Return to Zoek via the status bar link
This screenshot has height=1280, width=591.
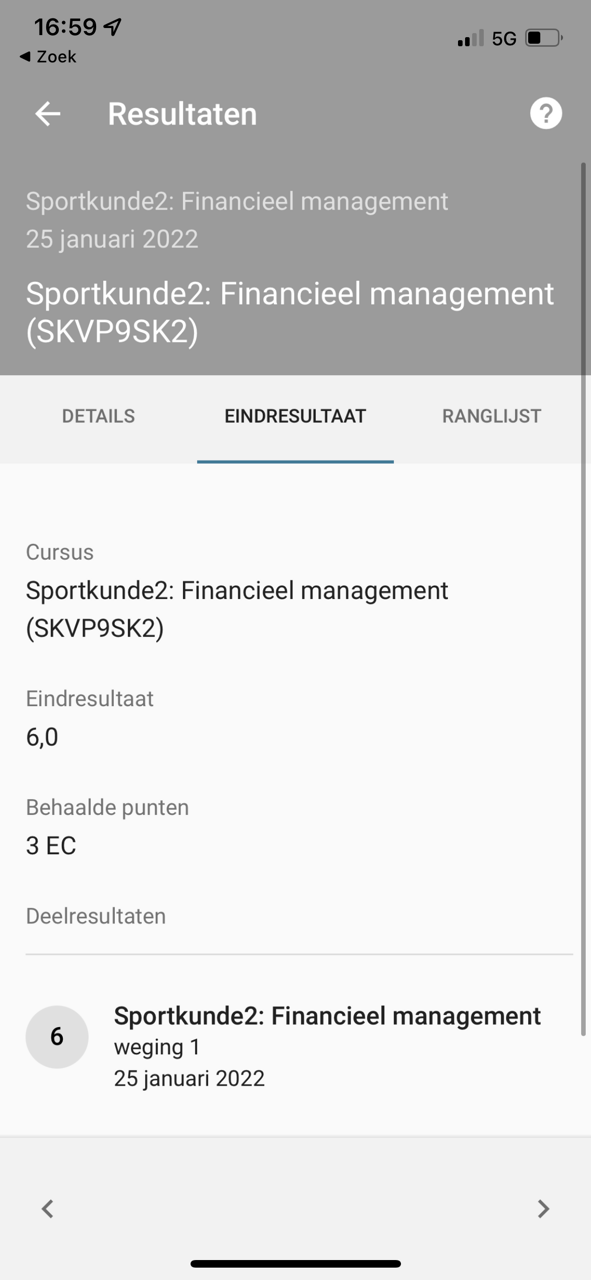pyautogui.click(x=48, y=57)
